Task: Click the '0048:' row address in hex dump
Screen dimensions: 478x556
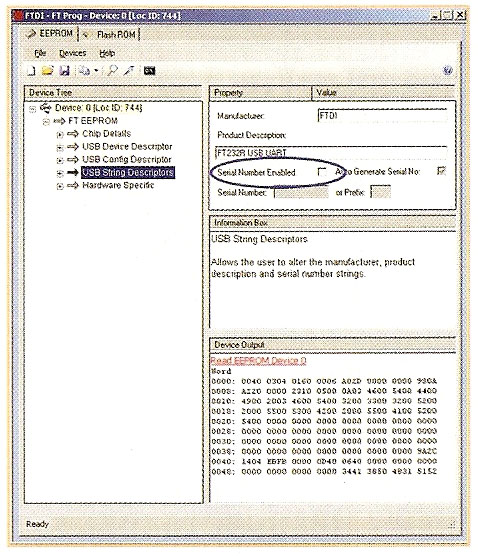Action: (x=223, y=472)
